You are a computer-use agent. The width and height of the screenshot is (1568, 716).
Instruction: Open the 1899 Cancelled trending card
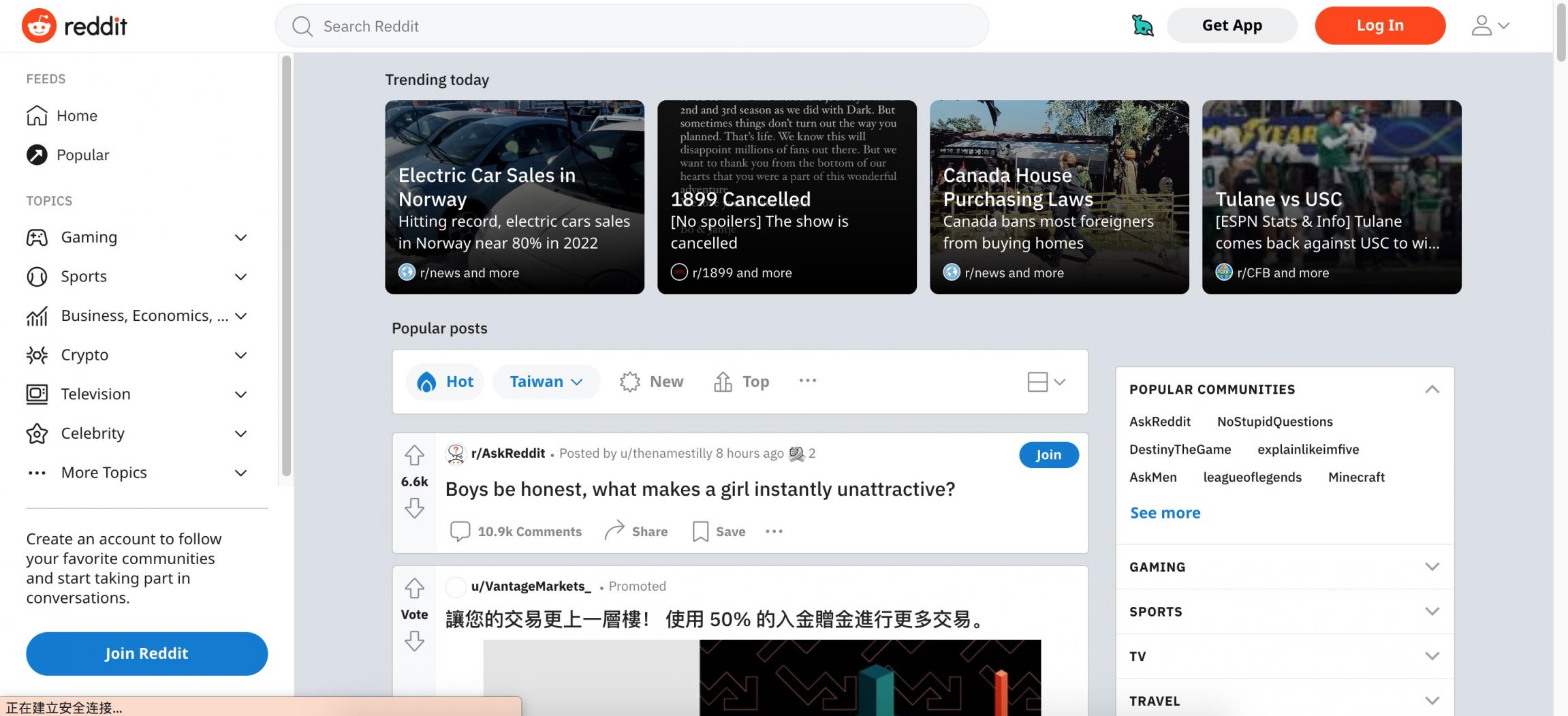(787, 197)
